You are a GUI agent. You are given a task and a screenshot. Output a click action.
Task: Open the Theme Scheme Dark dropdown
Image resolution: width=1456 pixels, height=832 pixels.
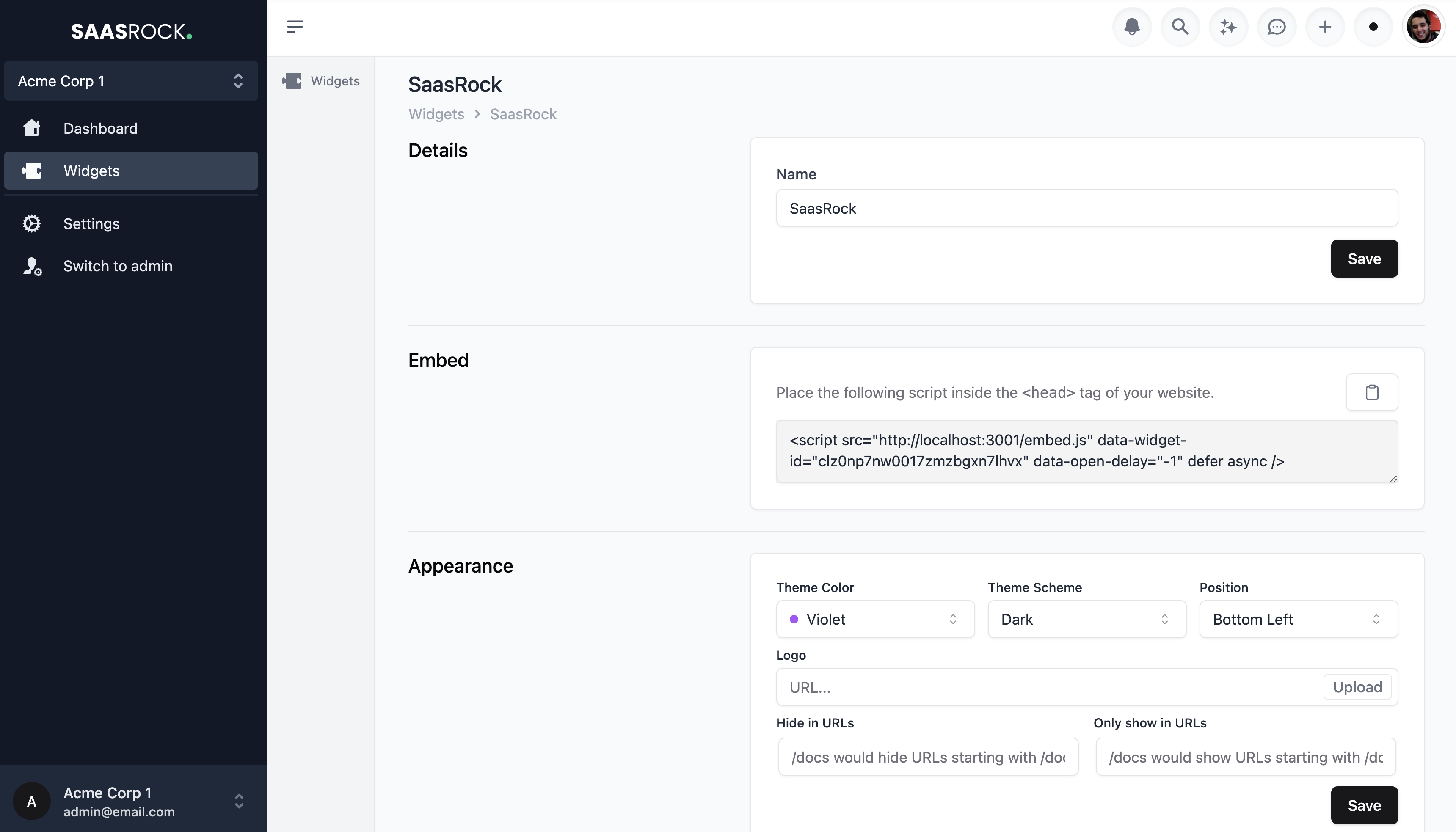coord(1087,619)
